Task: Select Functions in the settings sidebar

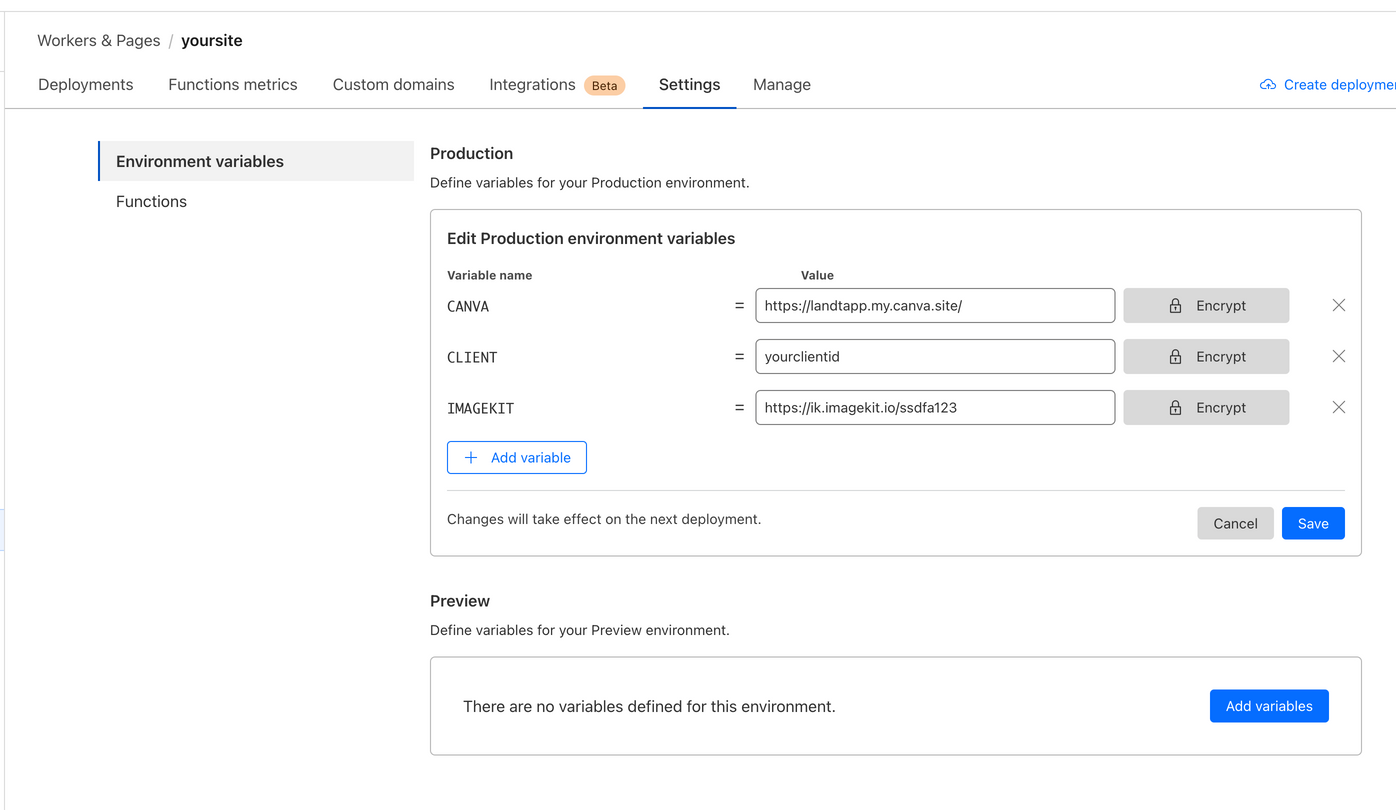Action: point(151,202)
